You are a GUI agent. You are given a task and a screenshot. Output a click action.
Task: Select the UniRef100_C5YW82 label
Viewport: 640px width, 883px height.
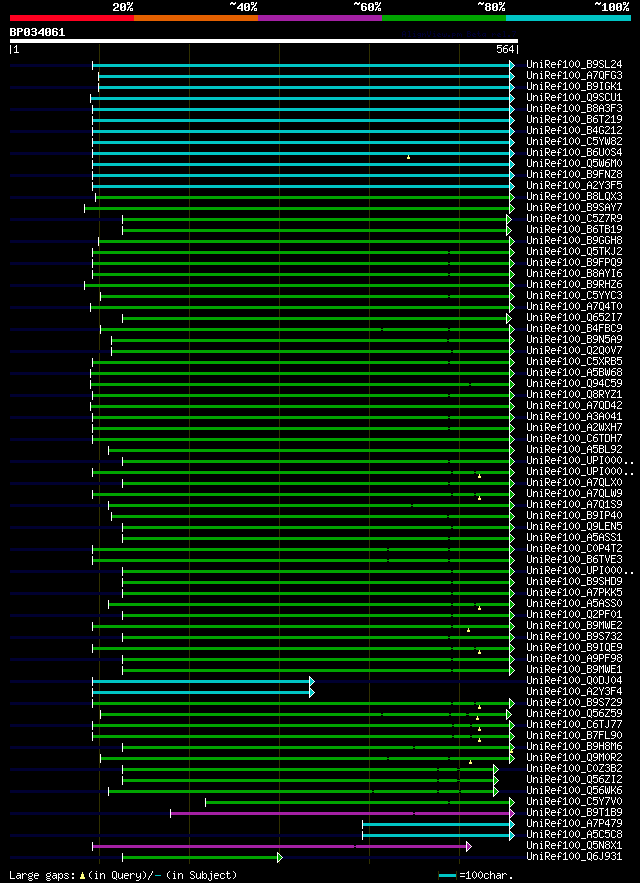(x=574, y=141)
